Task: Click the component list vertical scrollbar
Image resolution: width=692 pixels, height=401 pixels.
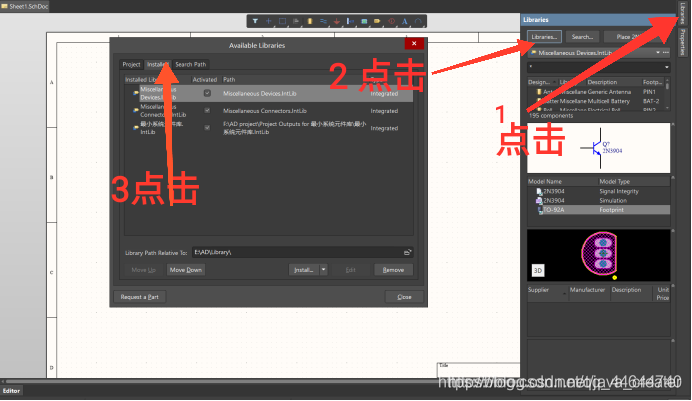Action: [667, 95]
